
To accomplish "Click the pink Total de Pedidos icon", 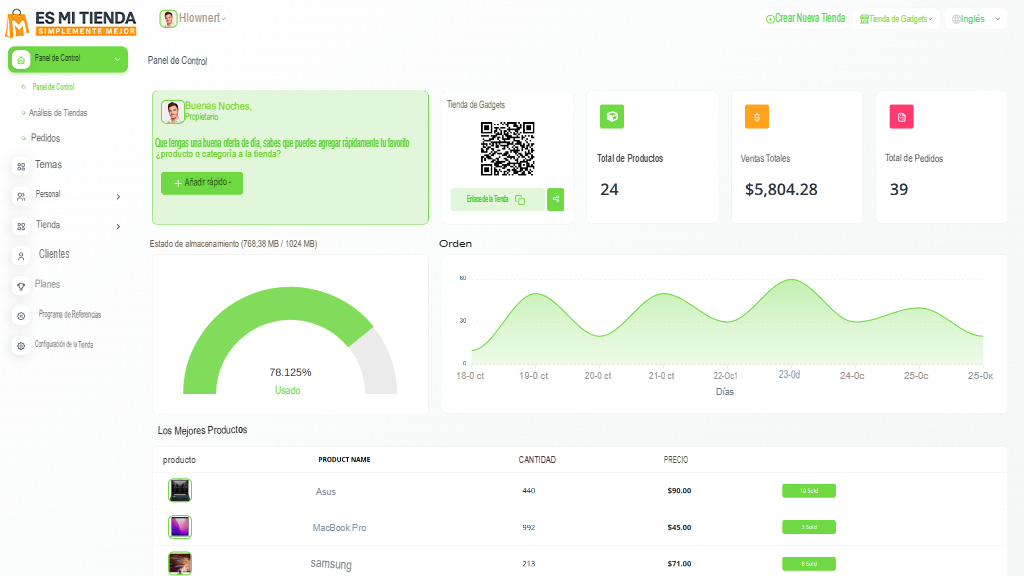I will [901, 117].
